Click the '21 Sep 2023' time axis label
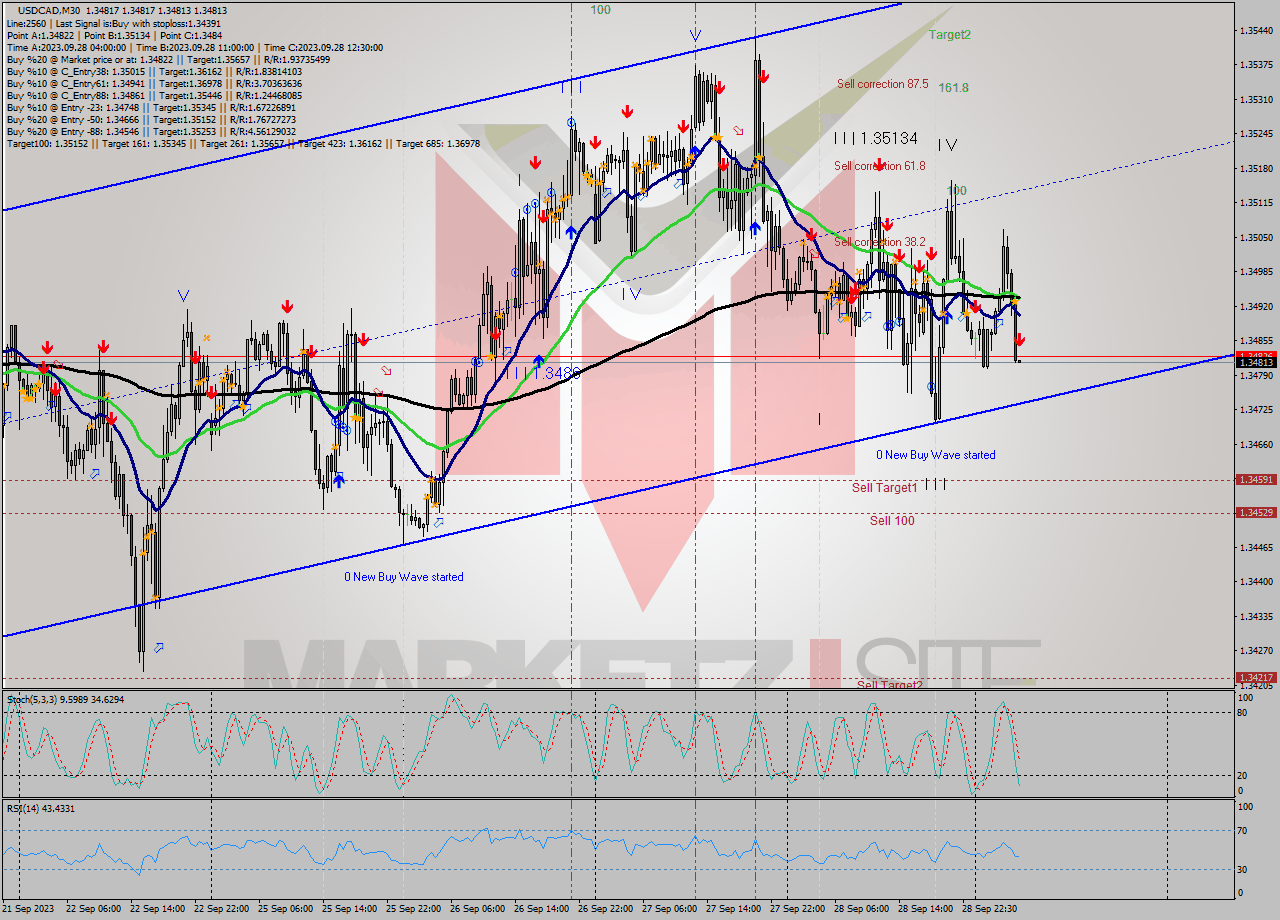Image resolution: width=1280 pixels, height=920 pixels. 28,909
